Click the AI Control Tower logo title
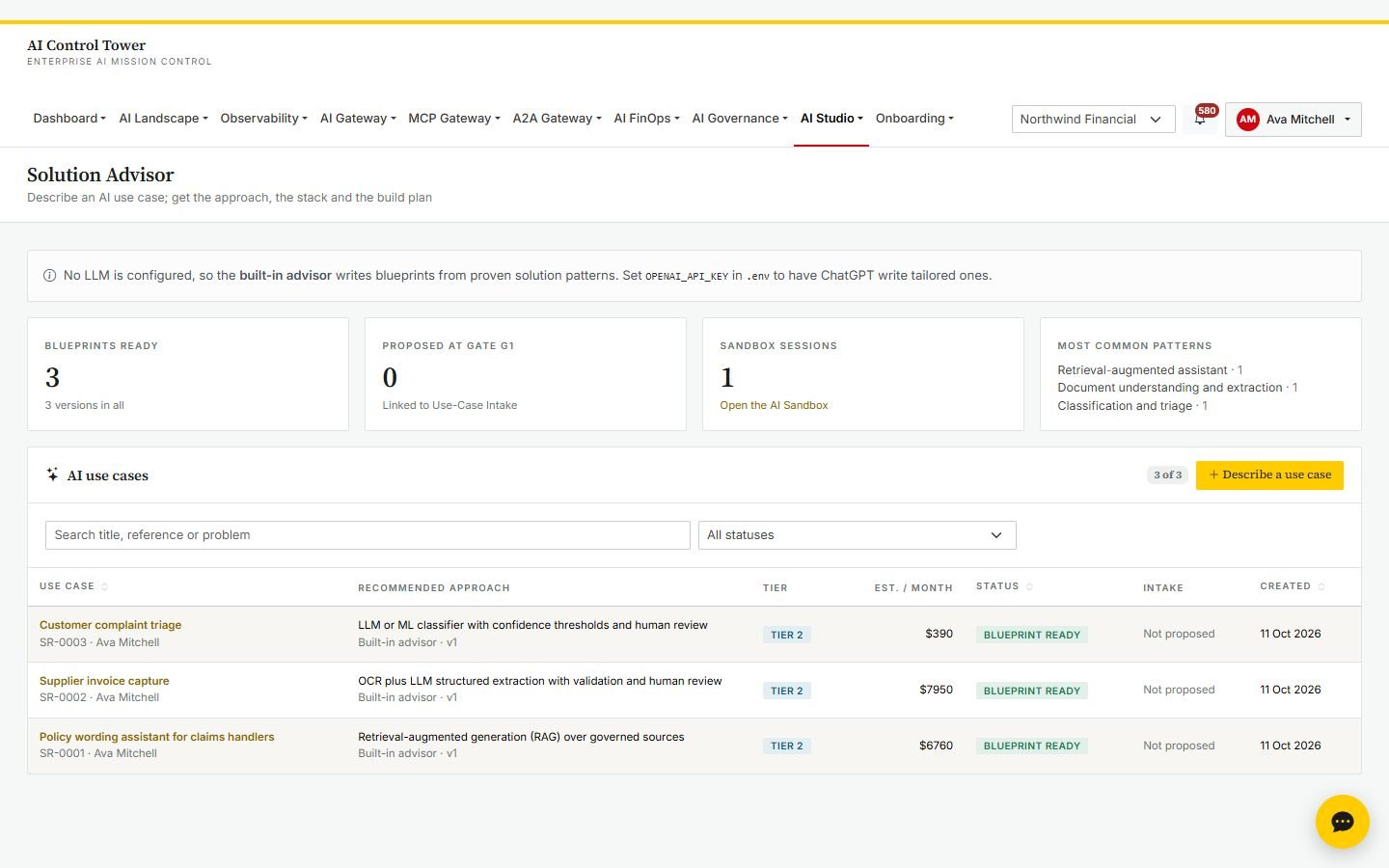Viewport: 1389px width, 868px height. tap(87, 45)
